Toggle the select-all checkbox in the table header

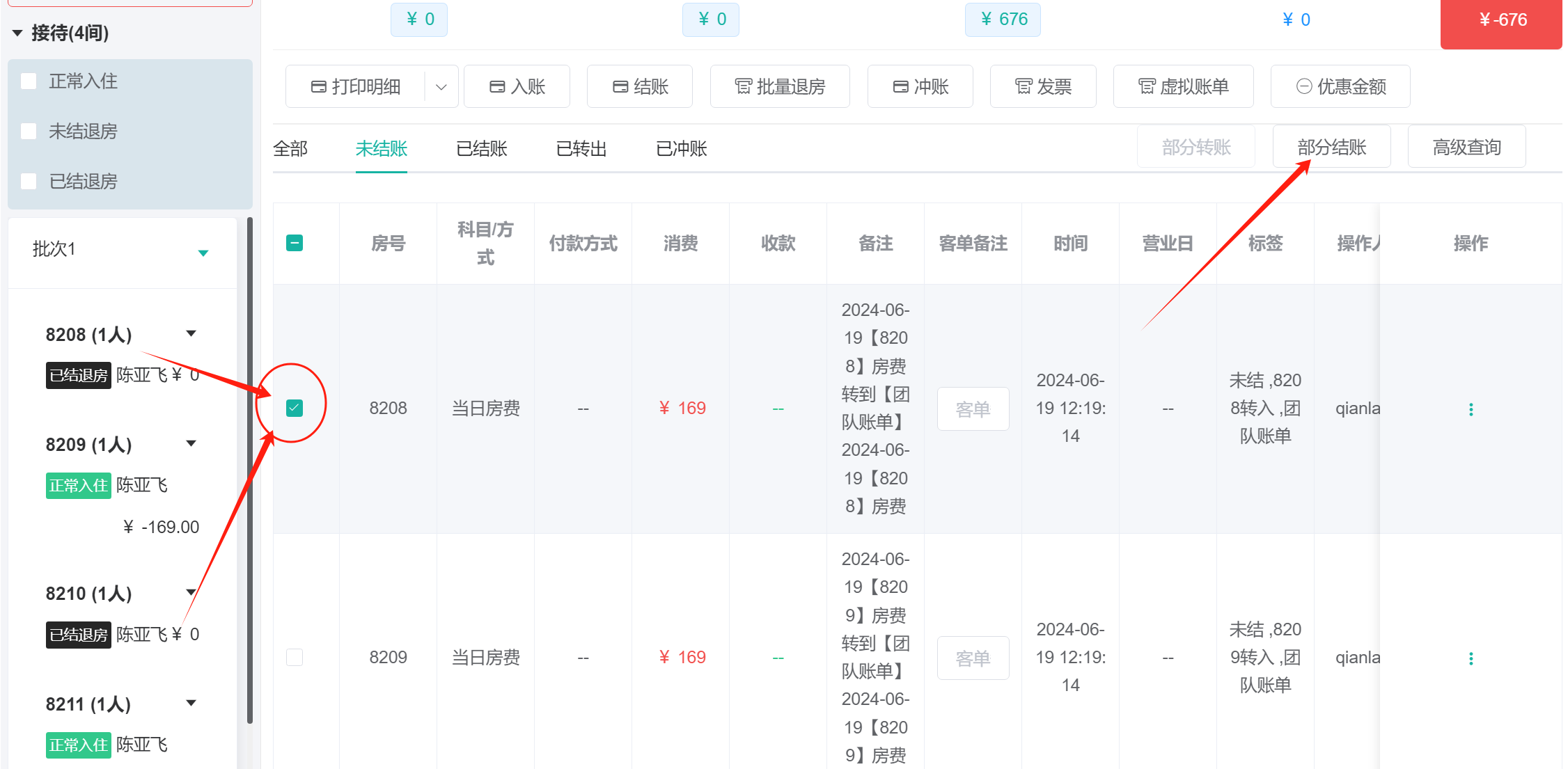pos(295,243)
